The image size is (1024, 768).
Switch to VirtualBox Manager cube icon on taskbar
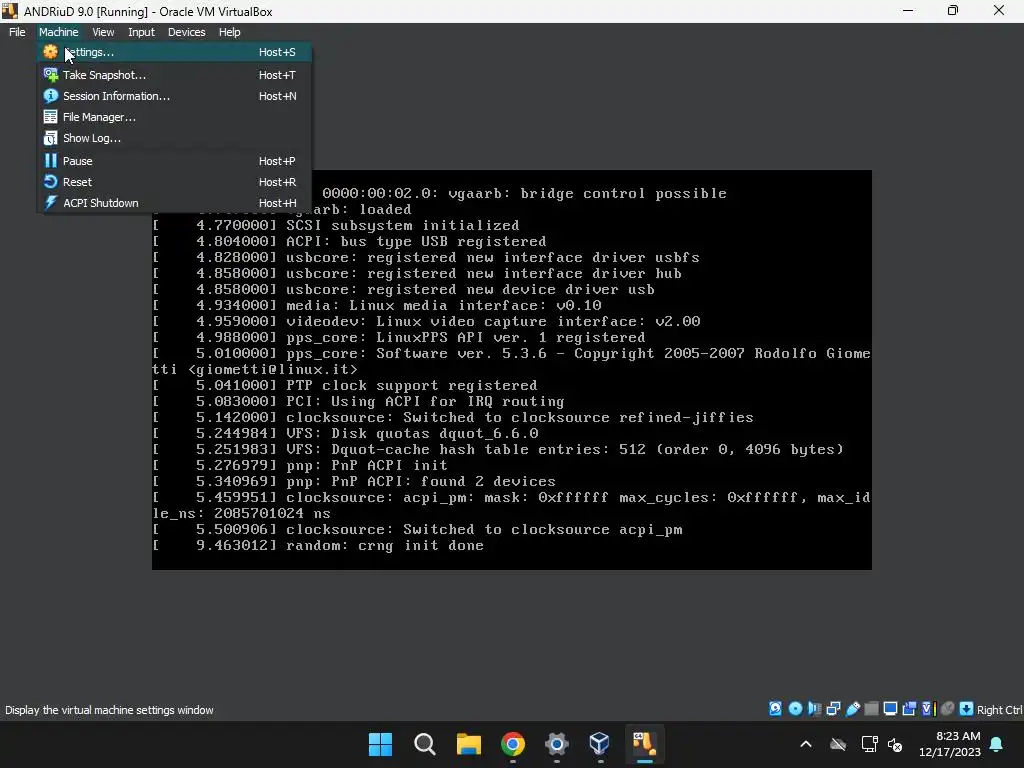600,744
